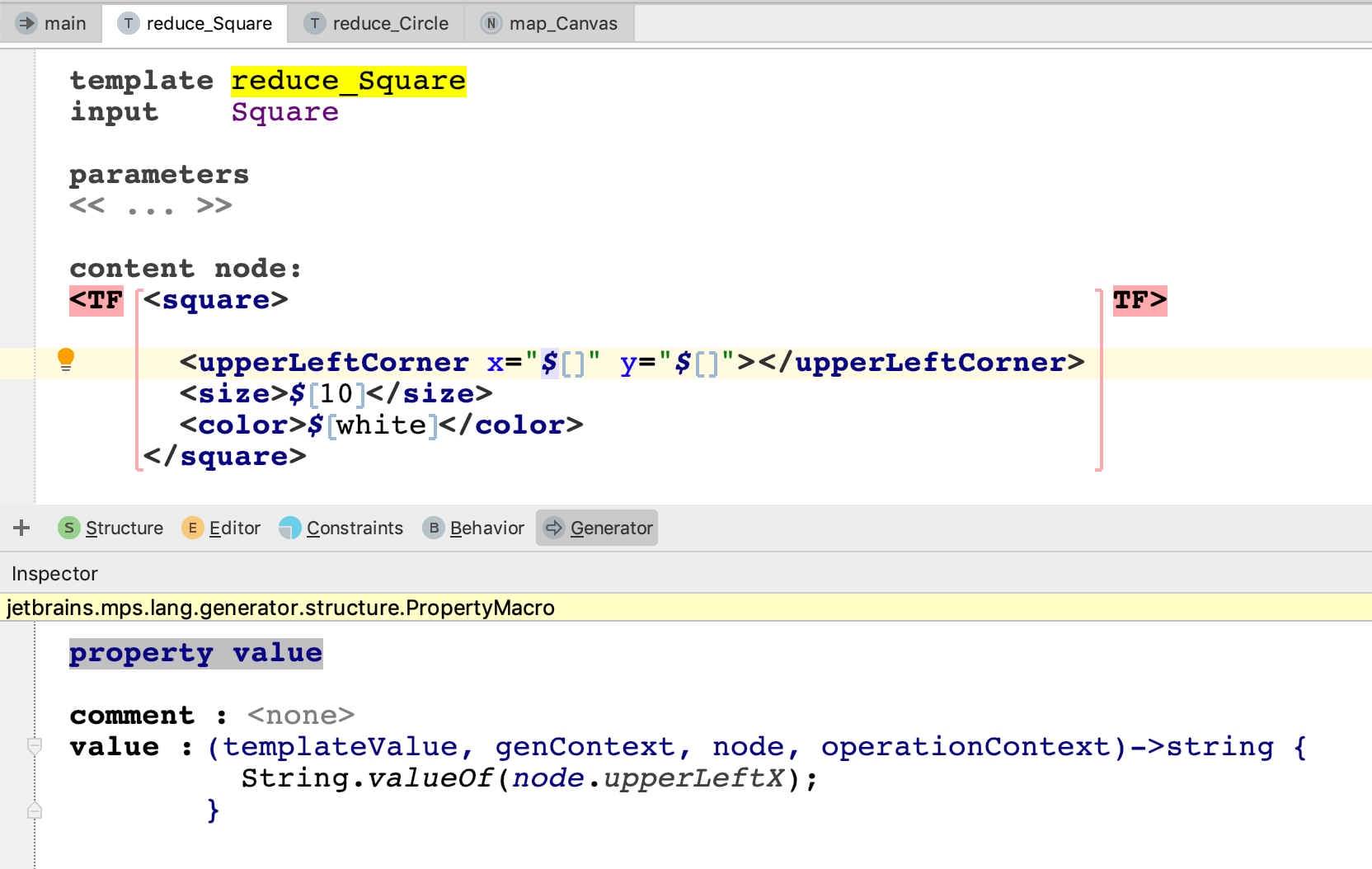Click the Behavior aspect icon
The height and width of the screenshot is (869, 1372).
pyautogui.click(x=434, y=528)
